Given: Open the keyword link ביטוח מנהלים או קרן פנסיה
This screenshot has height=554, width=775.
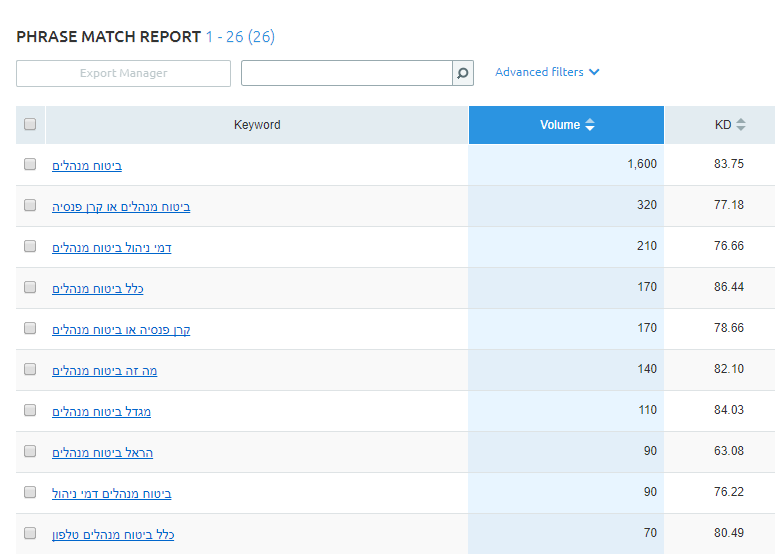Looking at the screenshot, I should tap(121, 207).
